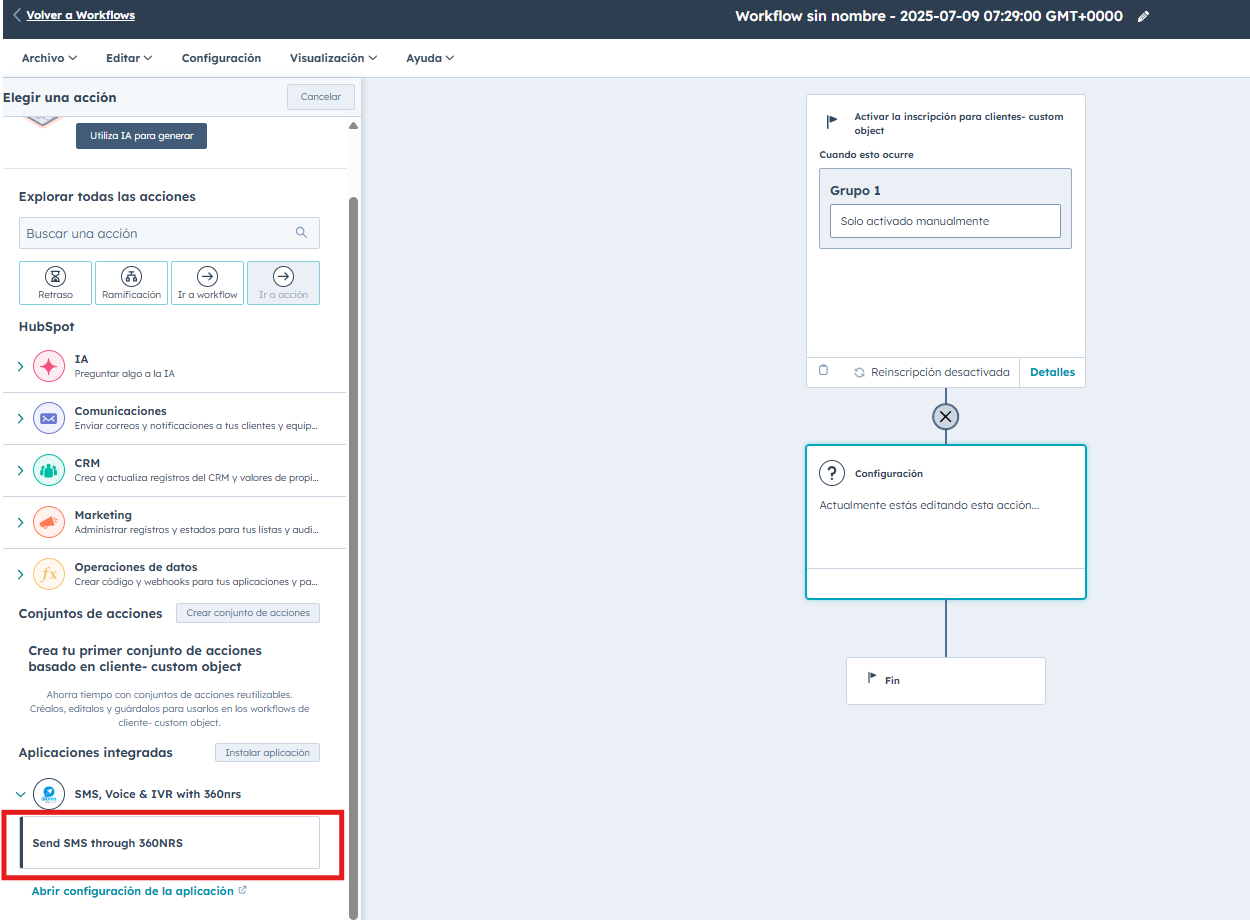Click the Cancelar button
1250x920 pixels.
[320, 97]
